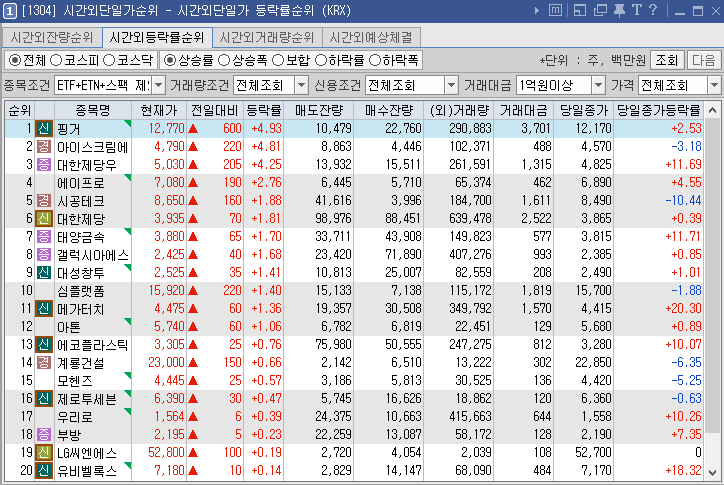This screenshot has height=485, width=724.
Task: Select the 우리로 stock name
Action: click(x=74, y=417)
